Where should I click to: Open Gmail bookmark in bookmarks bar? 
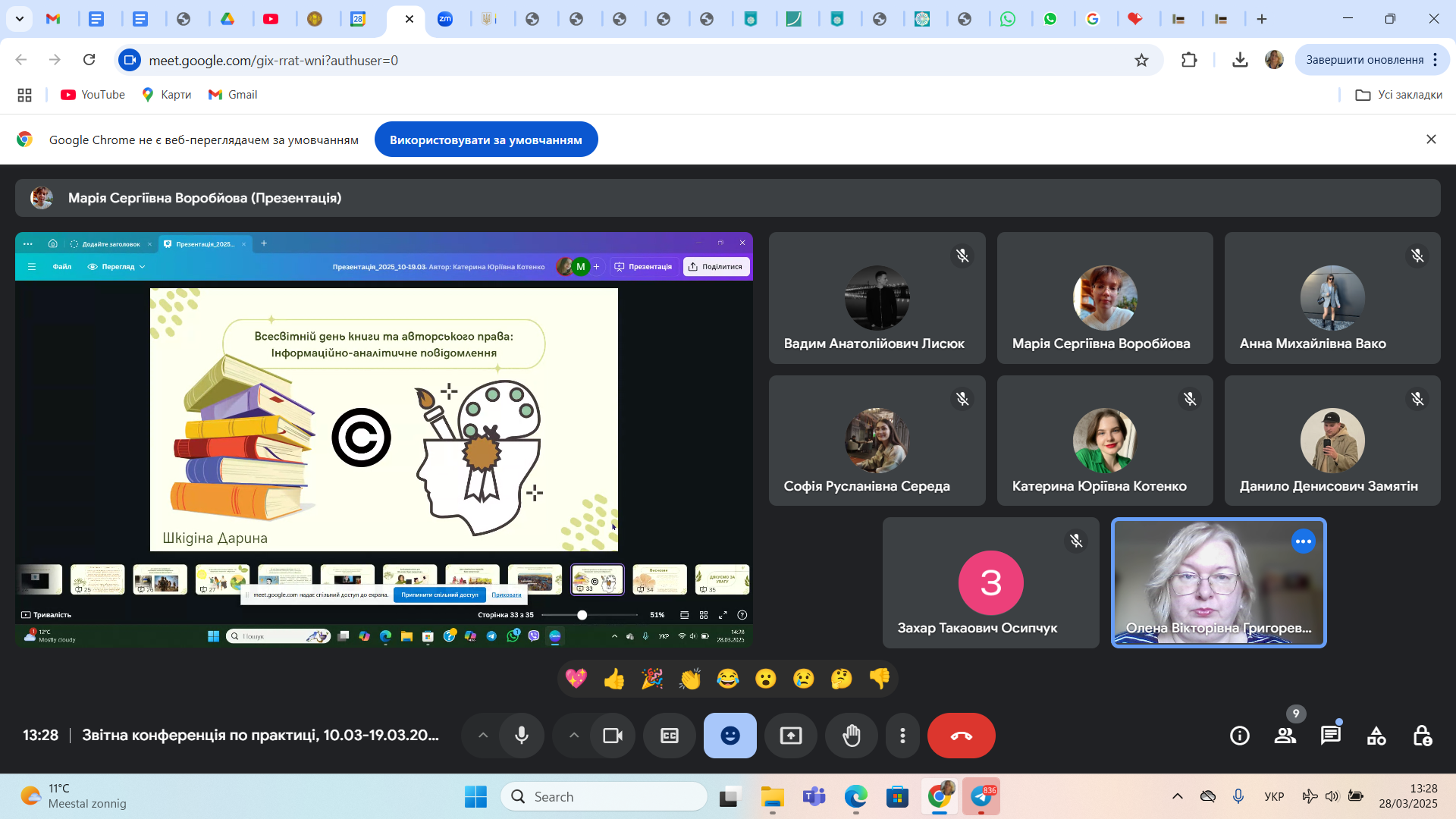233,95
